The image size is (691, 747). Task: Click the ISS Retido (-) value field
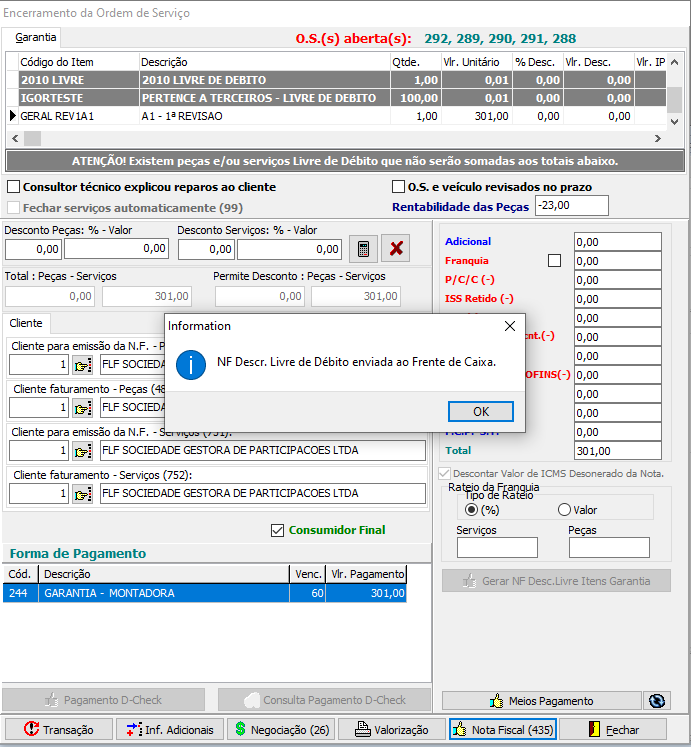point(618,299)
